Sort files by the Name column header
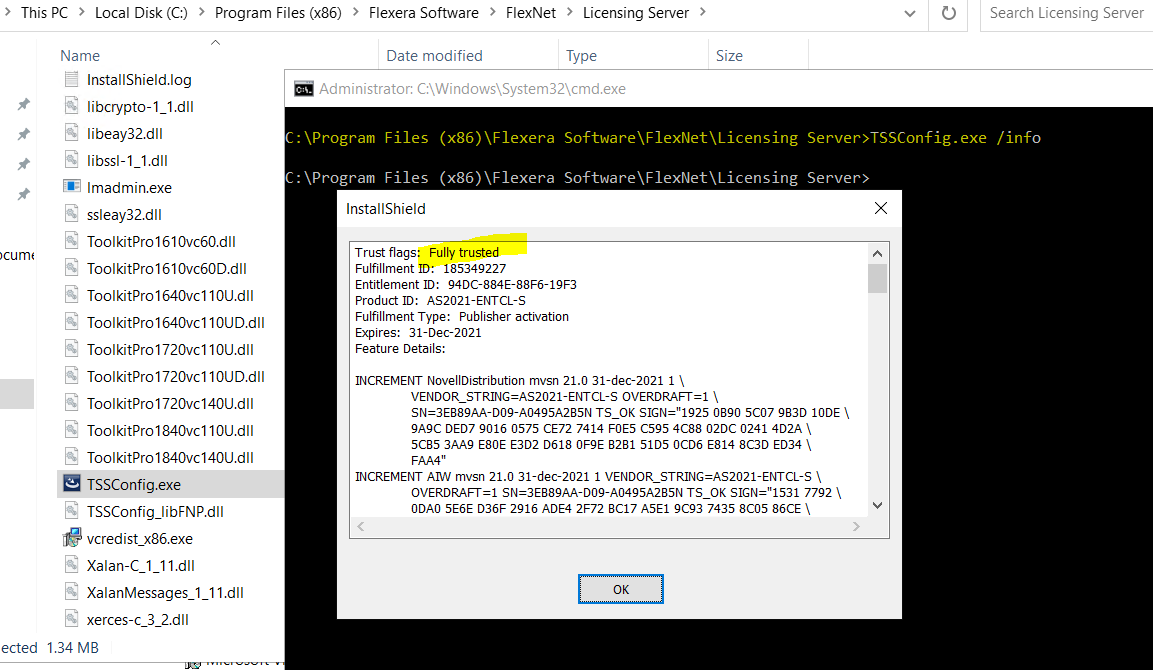 click(80, 55)
